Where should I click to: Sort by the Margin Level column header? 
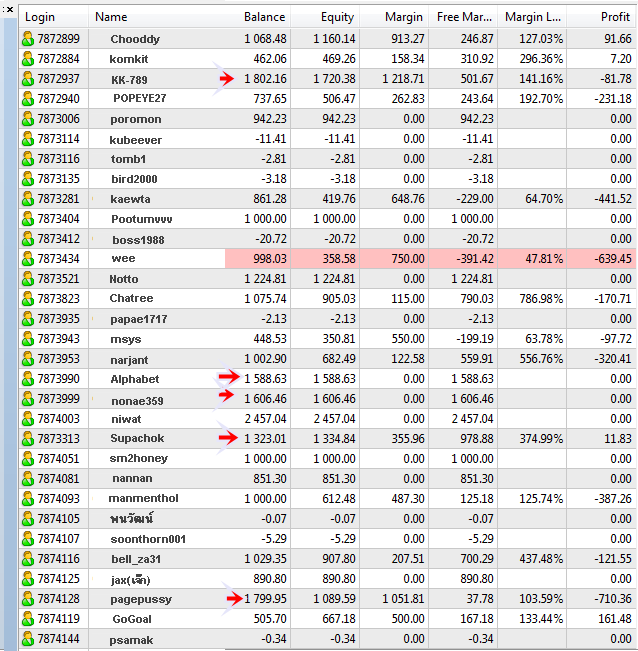[x=533, y=17]
